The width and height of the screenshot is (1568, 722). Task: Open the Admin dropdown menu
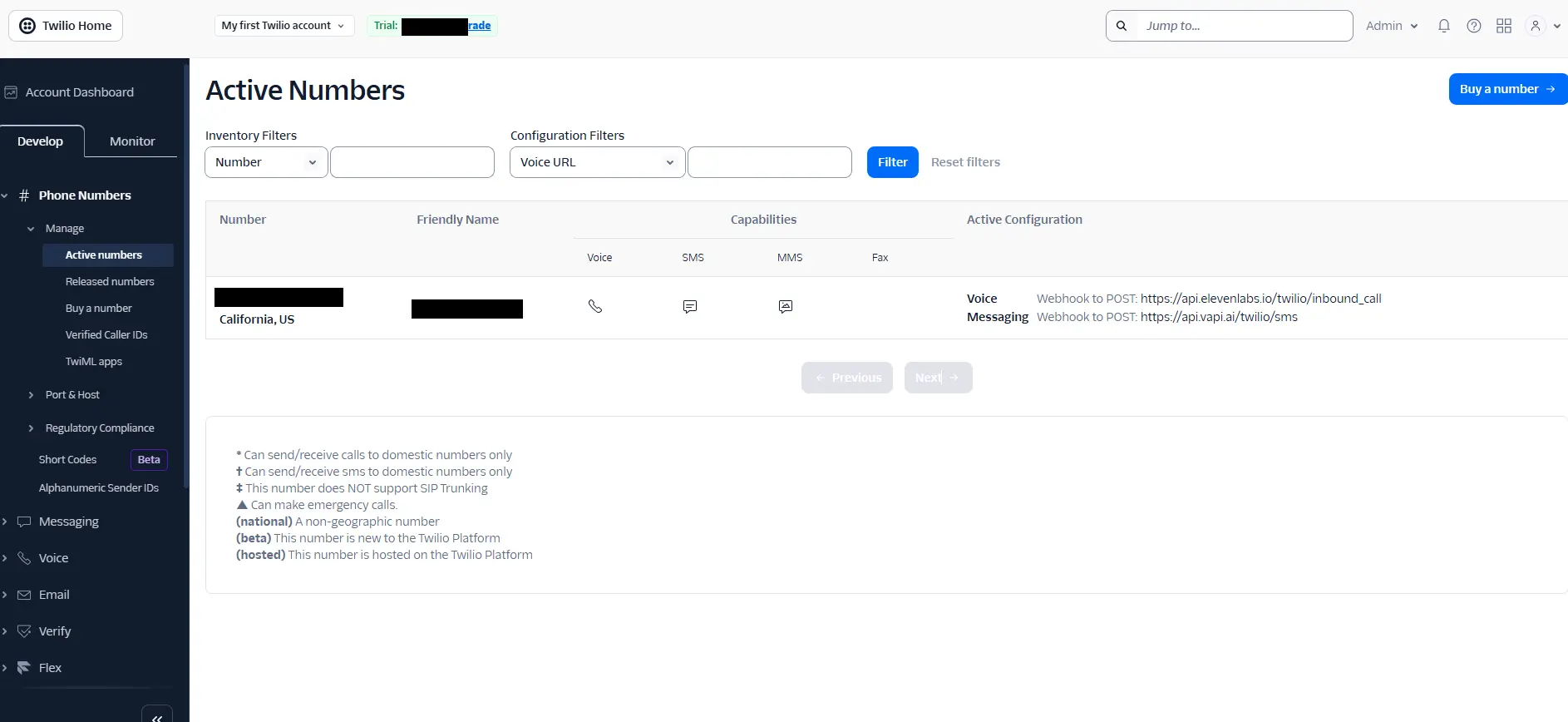pyautogui.click(x=1392, y=26)
